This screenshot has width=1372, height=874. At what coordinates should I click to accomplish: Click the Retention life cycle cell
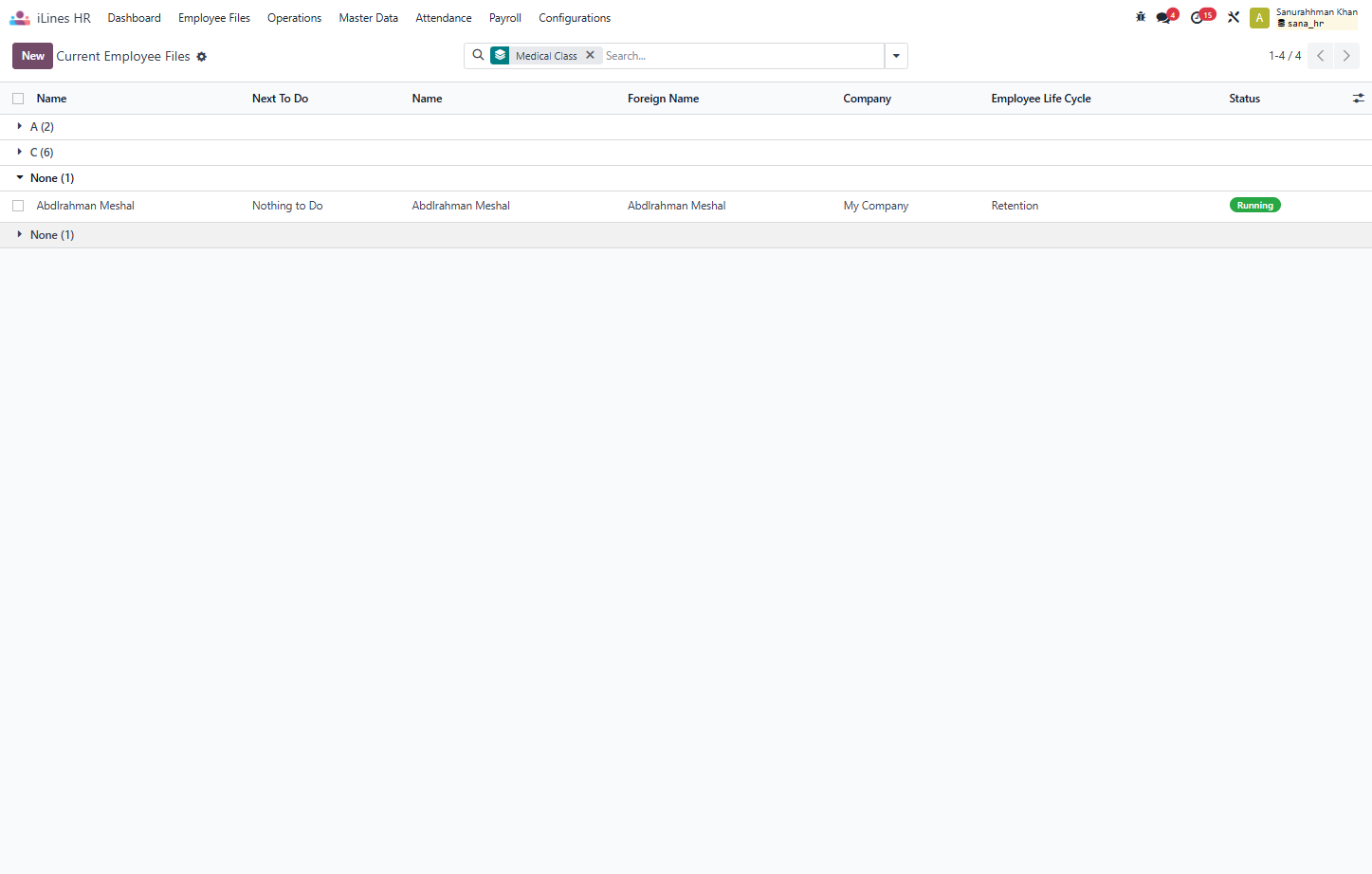coord(1015,206)
